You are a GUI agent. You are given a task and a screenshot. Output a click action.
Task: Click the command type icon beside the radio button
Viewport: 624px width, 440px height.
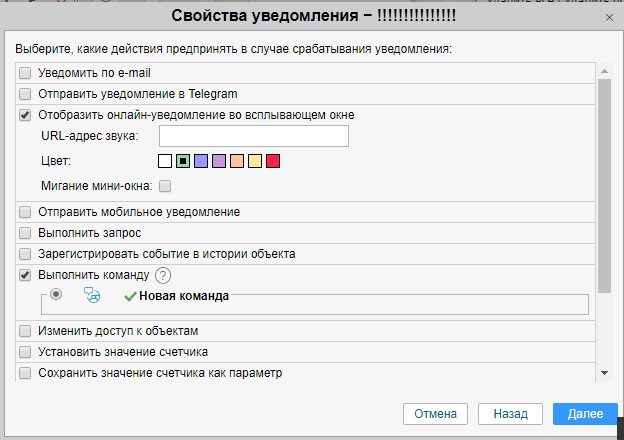pos(93,295)
